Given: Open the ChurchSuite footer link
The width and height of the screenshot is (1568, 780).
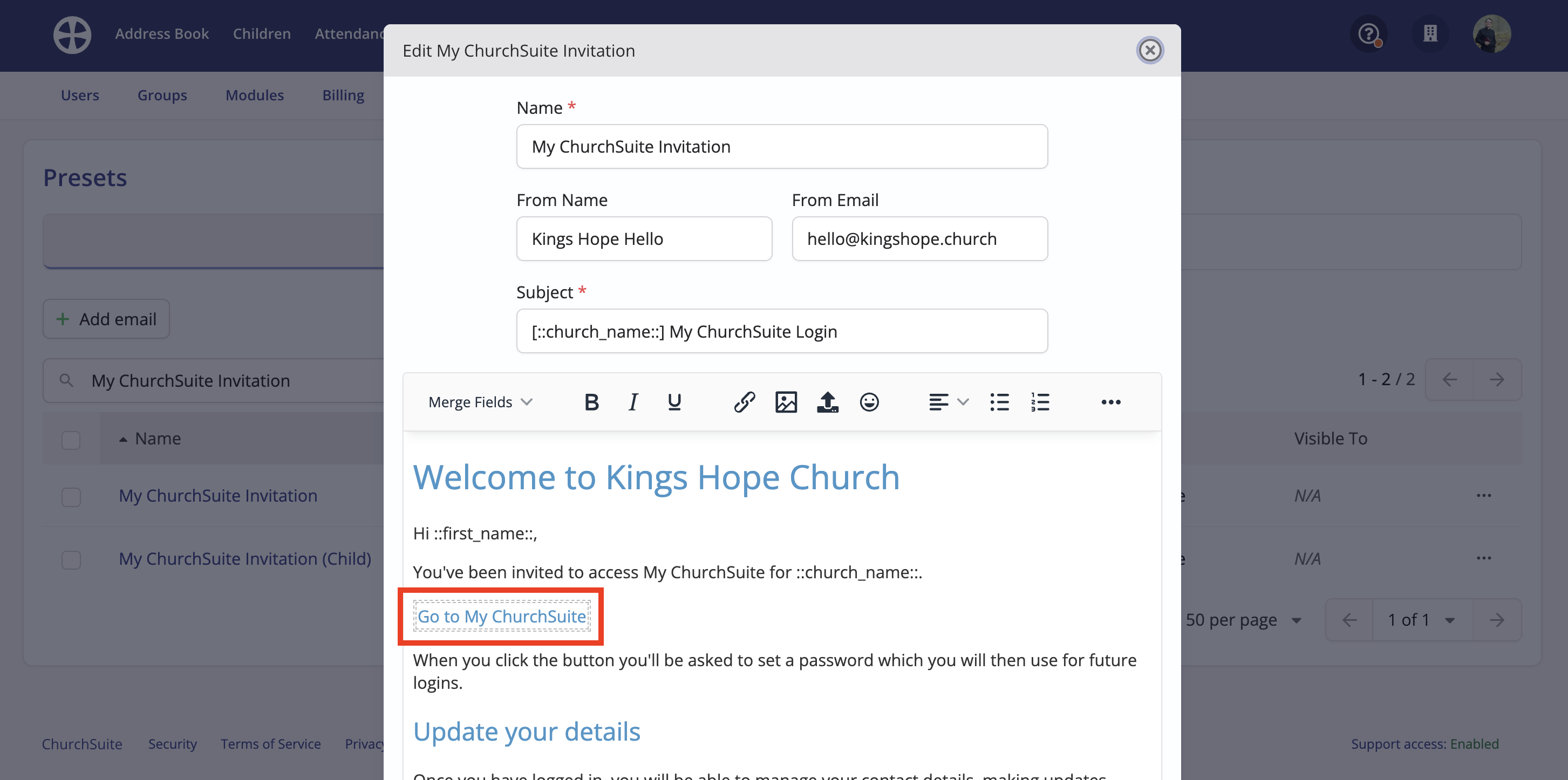Looking at the screenshot, I should pos(82,744).
